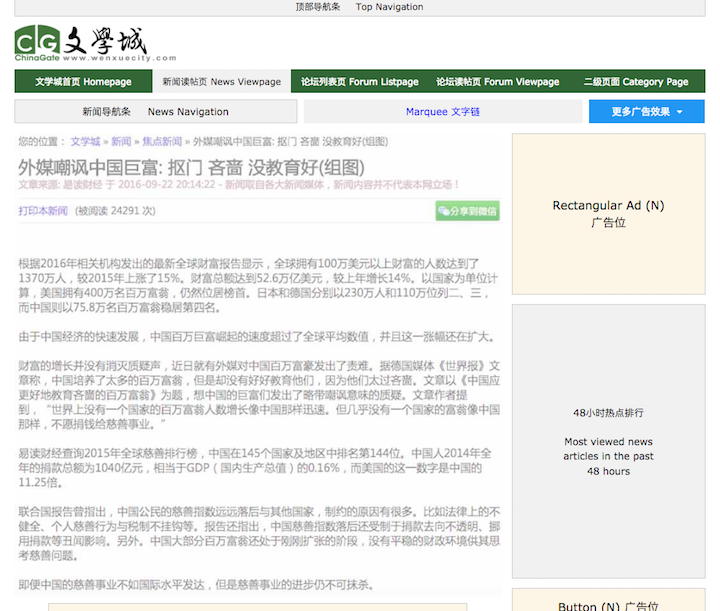Click the News Navigation bar
The height and width of the screenshot is (611, 720).
(x=156, y=112)
